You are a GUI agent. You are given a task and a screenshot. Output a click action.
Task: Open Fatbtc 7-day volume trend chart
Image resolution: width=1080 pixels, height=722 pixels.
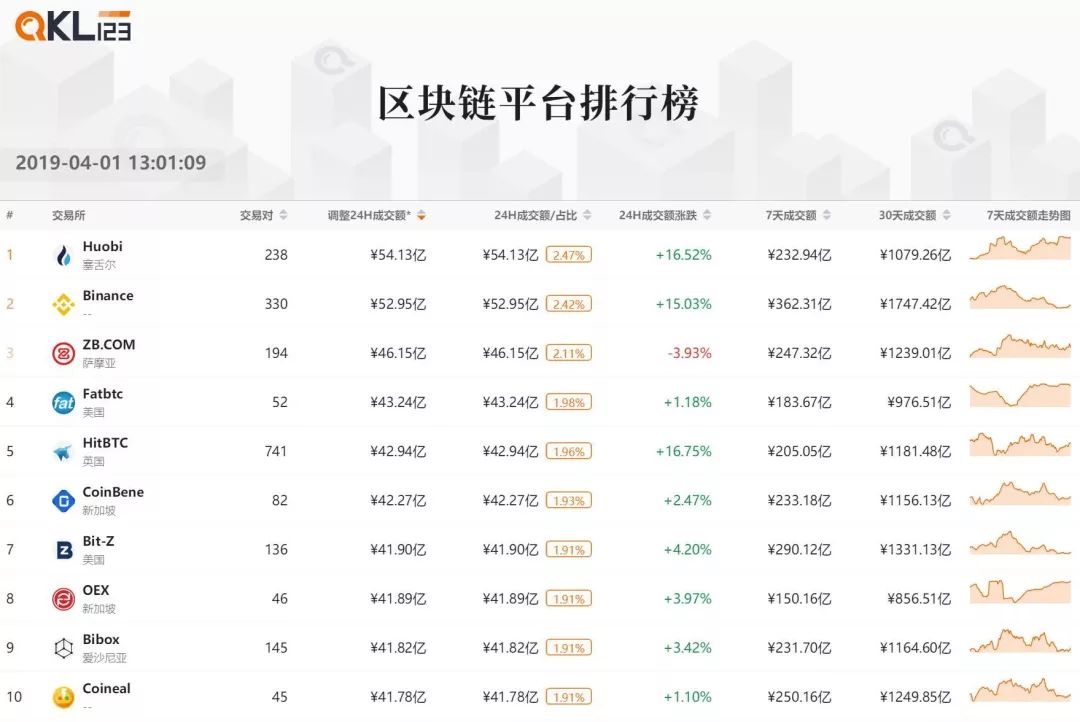click(1020, 395)
